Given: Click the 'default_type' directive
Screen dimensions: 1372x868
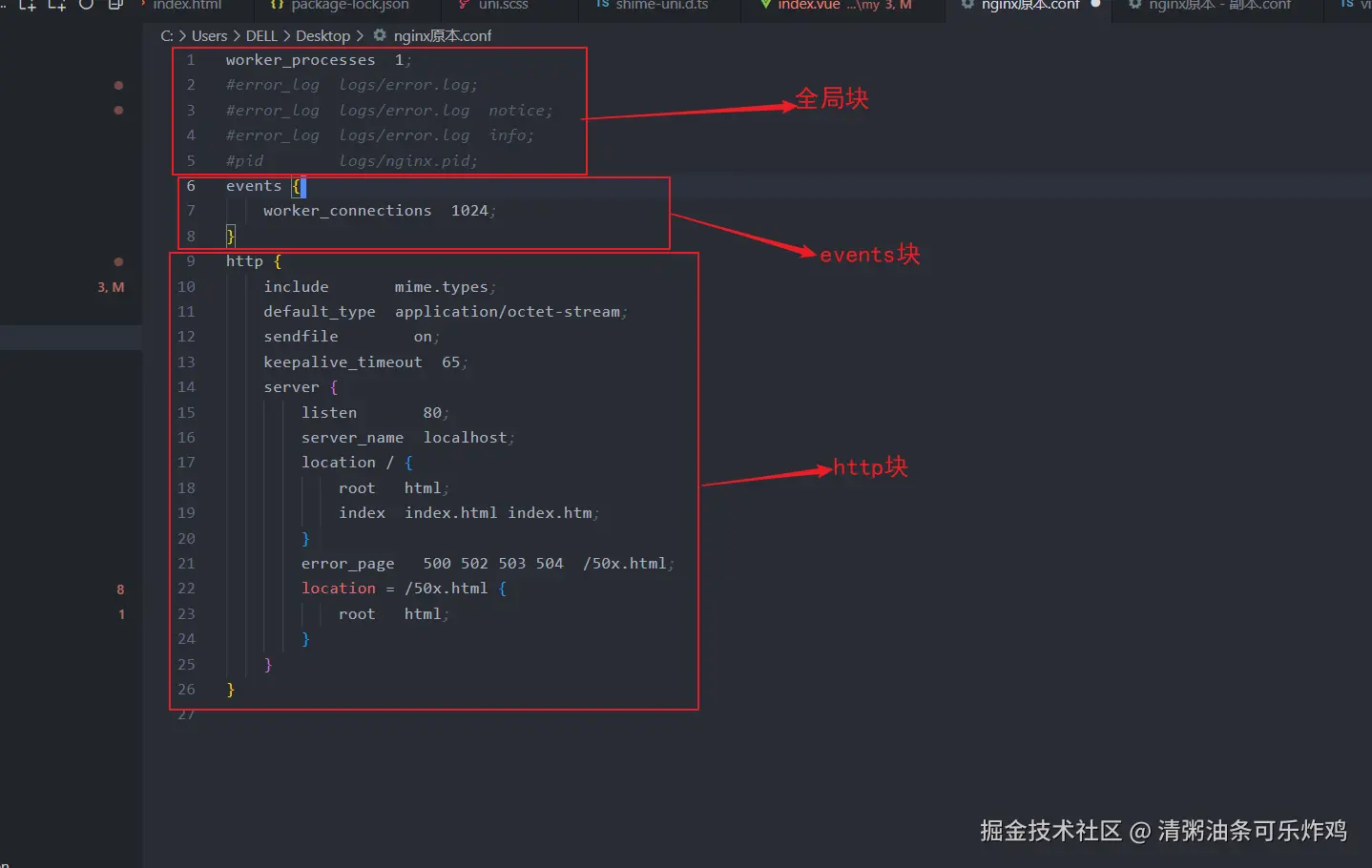Looking at the screenshot, I should click(320, 312).
